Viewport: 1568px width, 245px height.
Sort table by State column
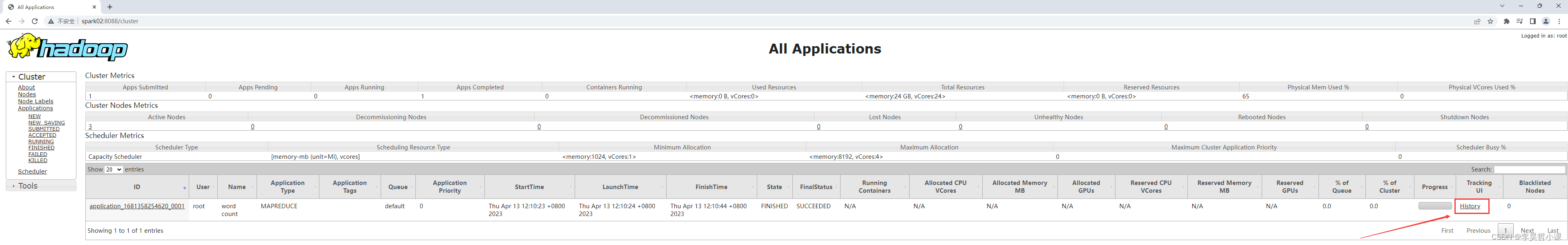pos(774,187)
